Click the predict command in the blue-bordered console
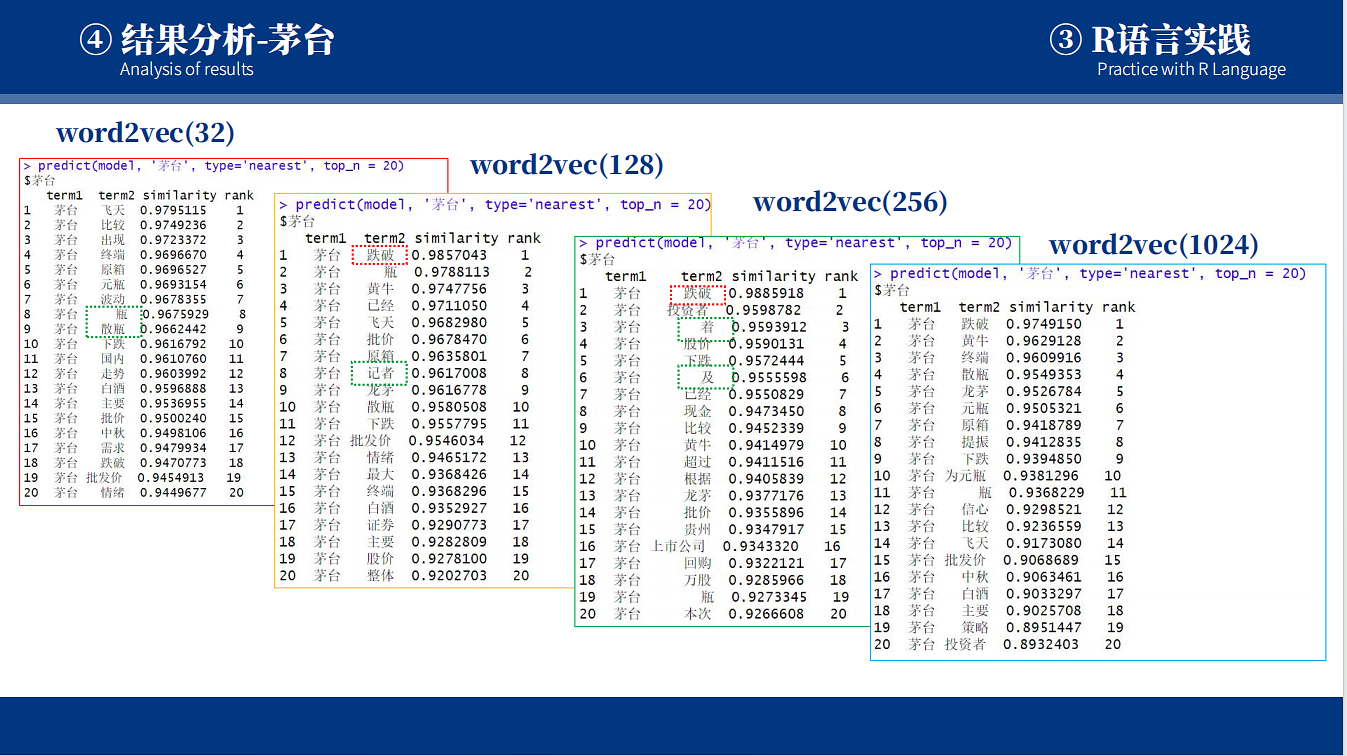Screen dimensions: 1347x756 pyautogui.click(x=1097, y=273)
